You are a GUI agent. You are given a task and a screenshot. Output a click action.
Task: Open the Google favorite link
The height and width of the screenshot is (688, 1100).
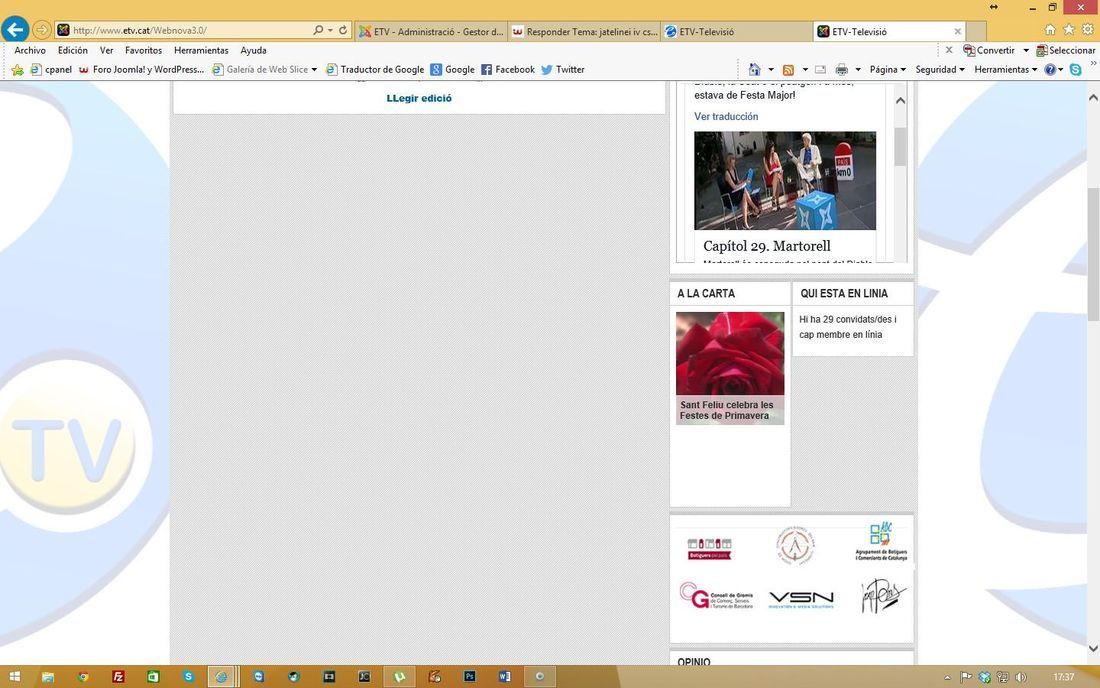coord(452,69)
